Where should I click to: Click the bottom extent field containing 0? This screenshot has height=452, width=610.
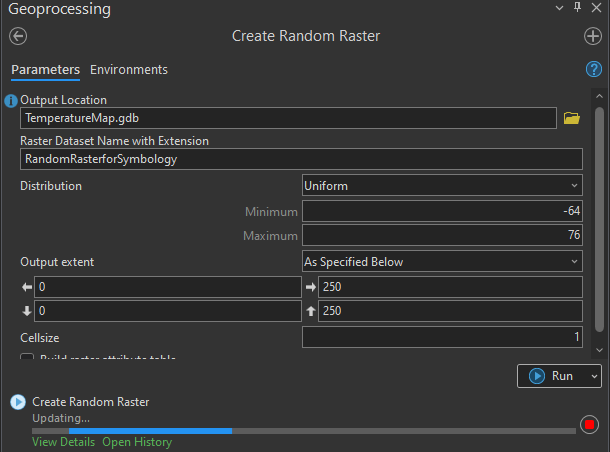coord(168,311)
